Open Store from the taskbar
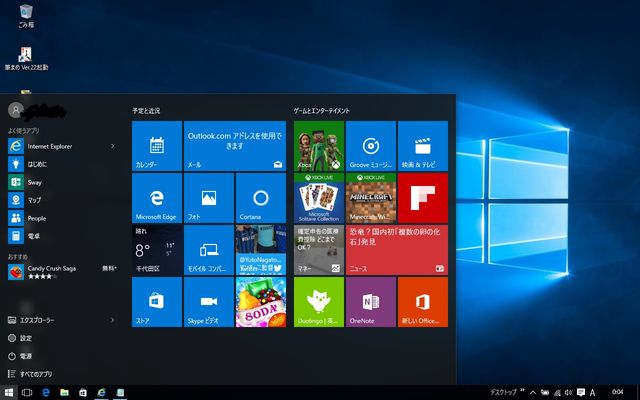This screenshot has width=640, height=400. [x=83, y=393]
